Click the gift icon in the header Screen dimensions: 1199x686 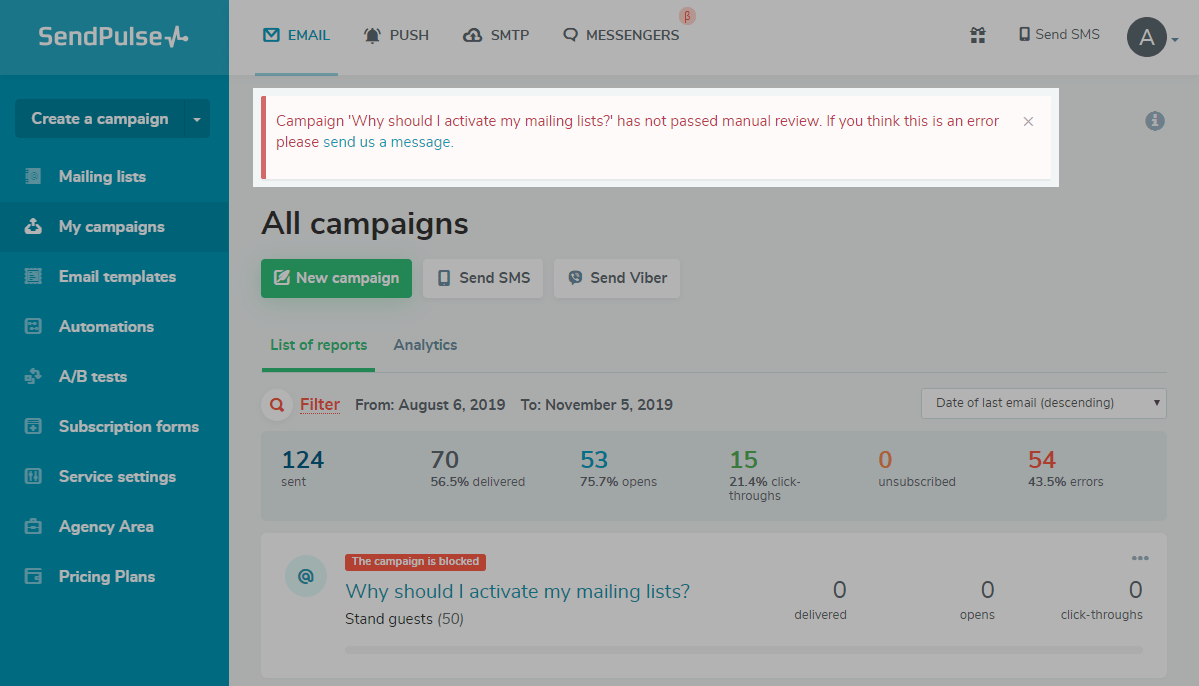point(978,35)
